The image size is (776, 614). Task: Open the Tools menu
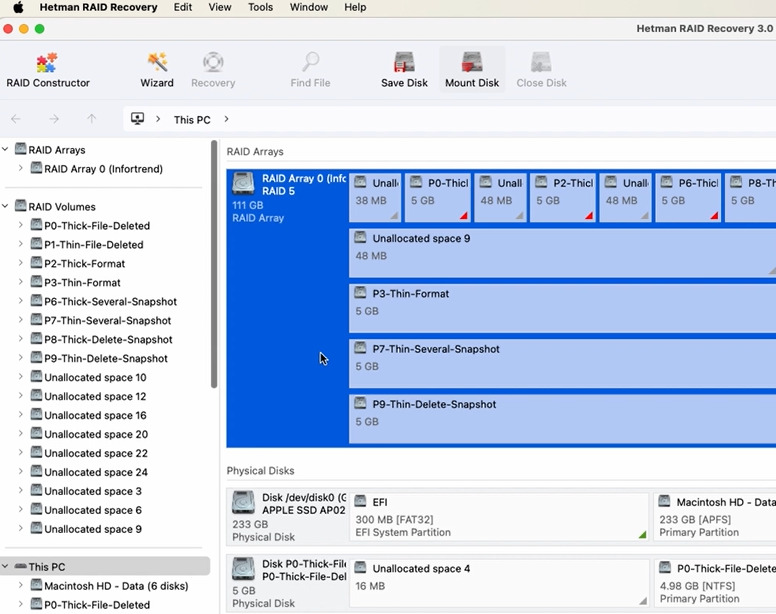coord(260,7)
